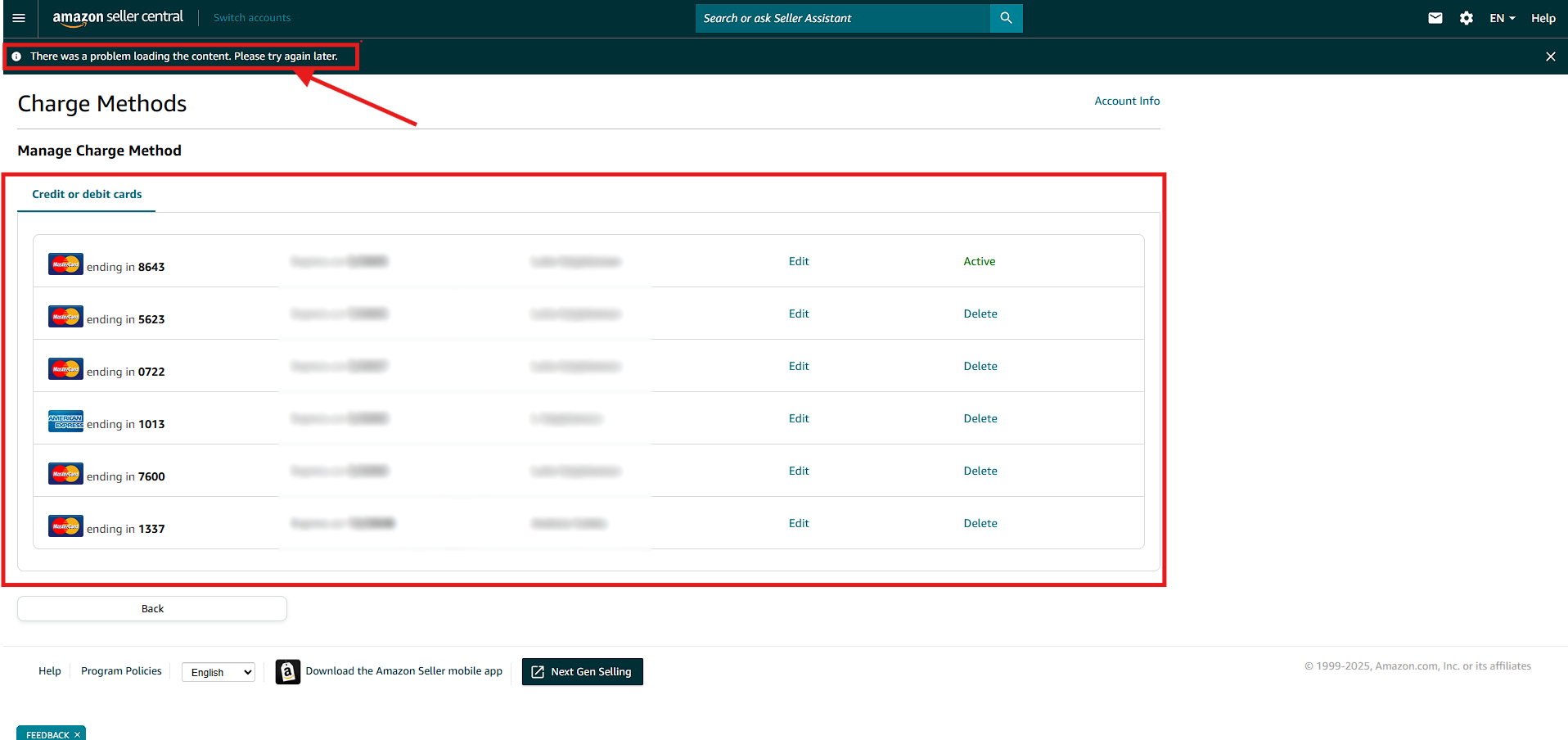Image resolution: width=1568 pixels, height=740 pixels.
Task: Edit the card ending in 0722
Action: [799, 366]
